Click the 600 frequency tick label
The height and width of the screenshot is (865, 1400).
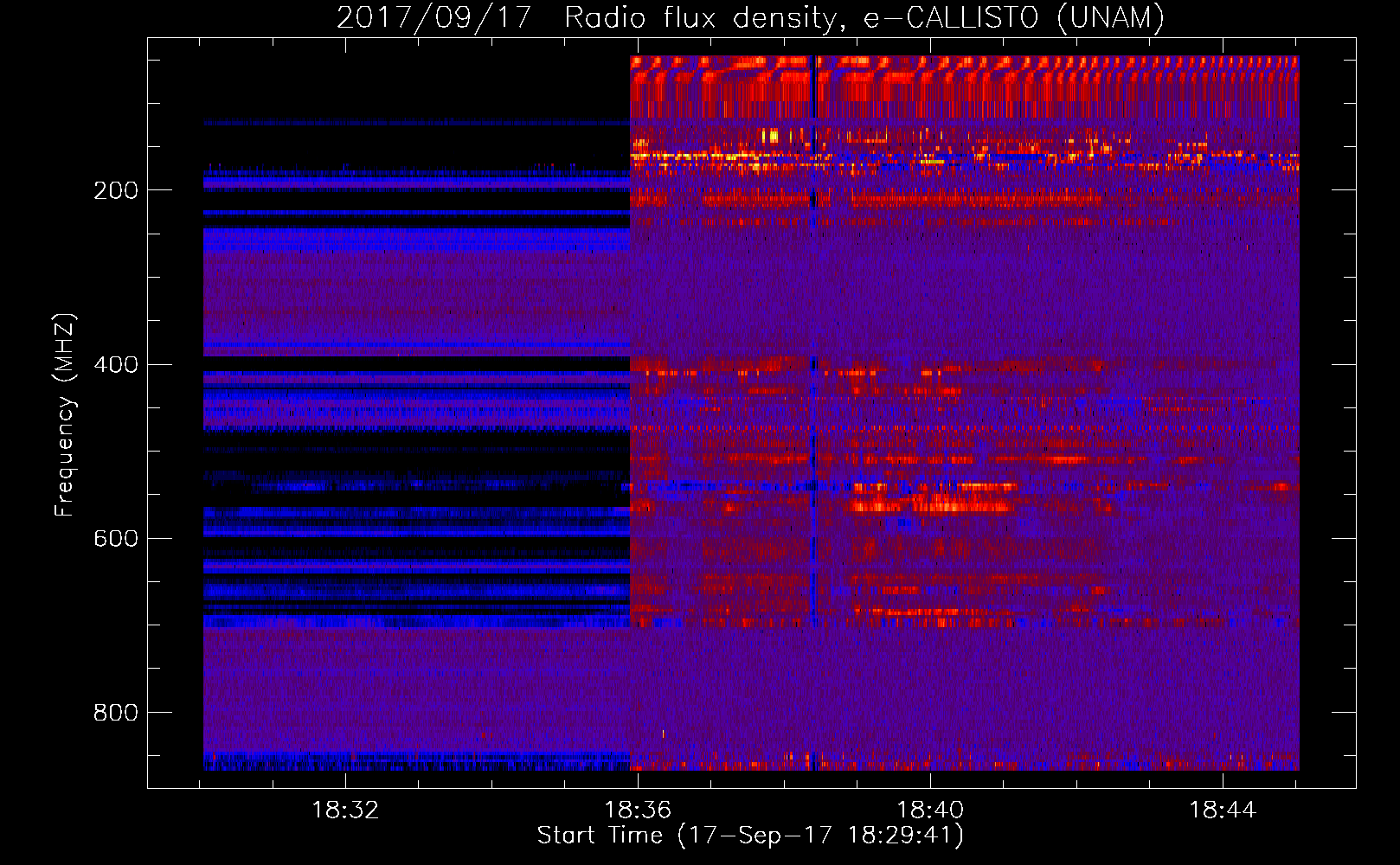click(x=116, y=538)
